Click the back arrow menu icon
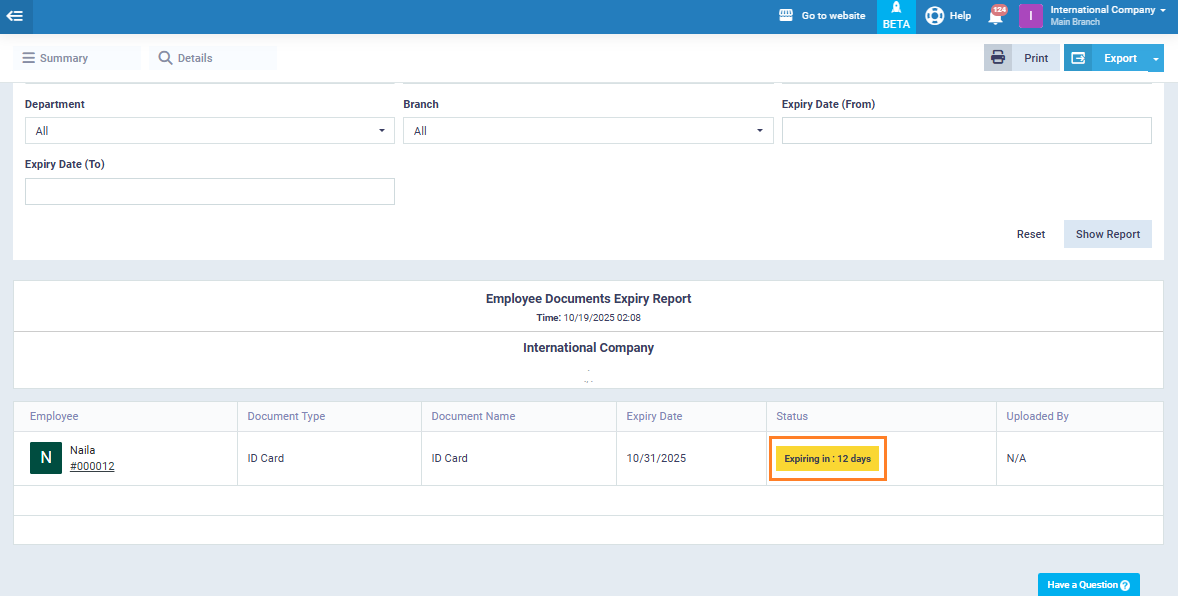1178x596 pixels. pos(15,16)
